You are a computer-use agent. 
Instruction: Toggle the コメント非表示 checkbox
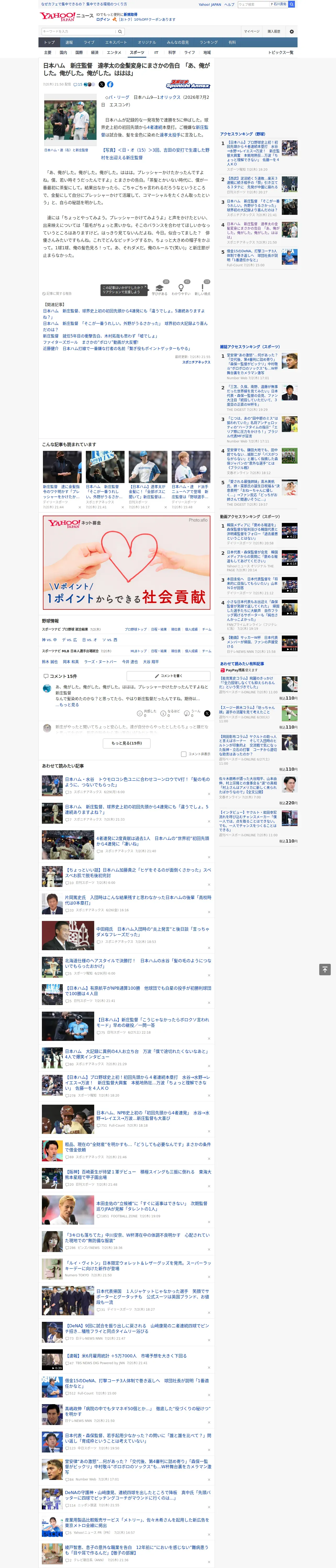[x=183, y=754]
